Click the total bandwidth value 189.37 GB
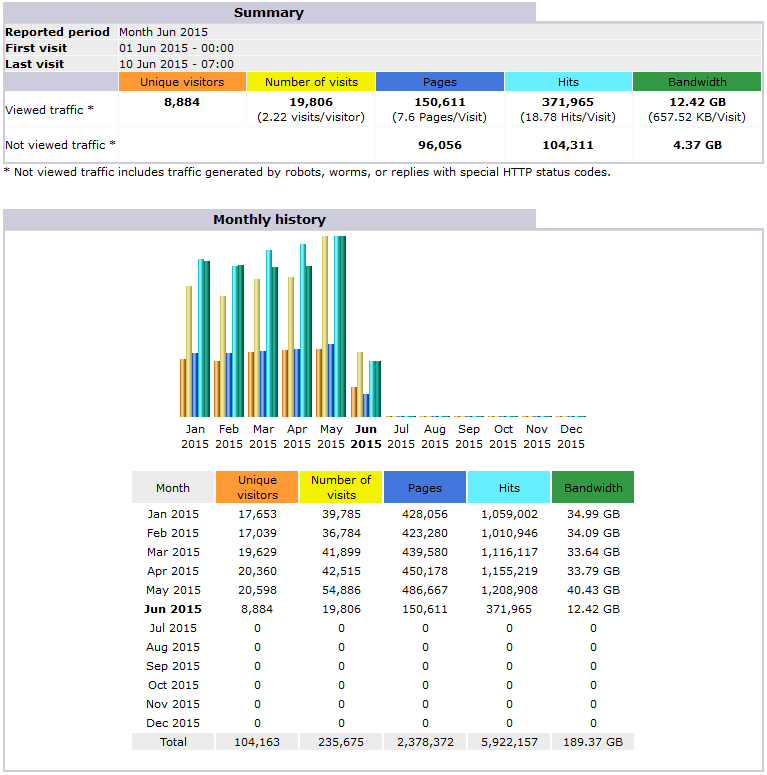The image size is (767, 775). [593, 742]
